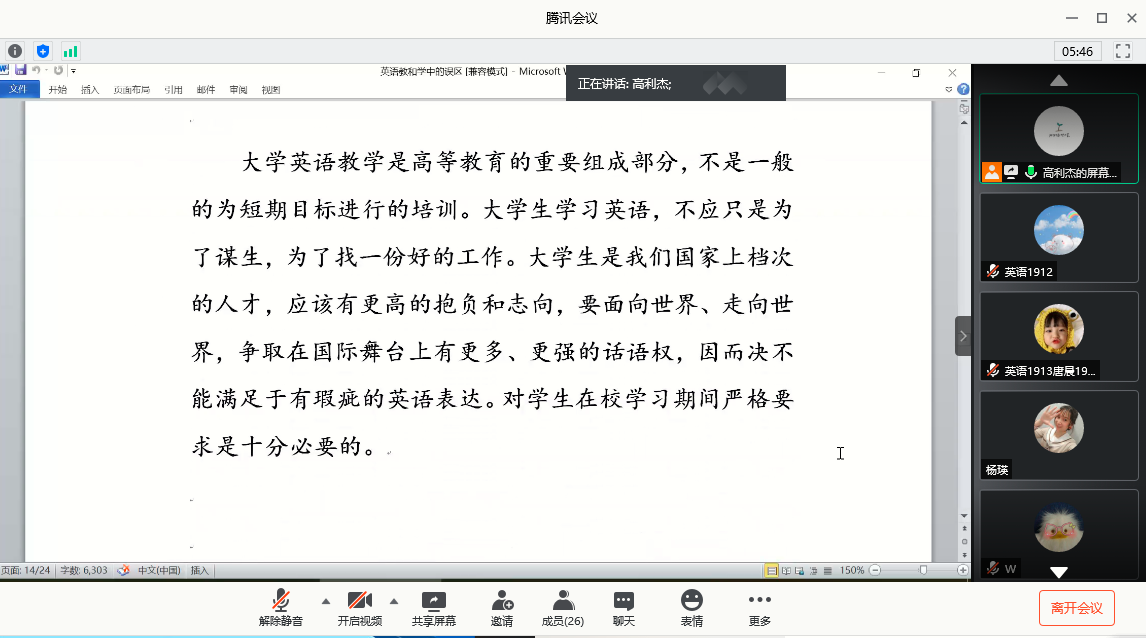Turn on camera with 开启视频
The image size is (1146, 638).
coord(359,607)
